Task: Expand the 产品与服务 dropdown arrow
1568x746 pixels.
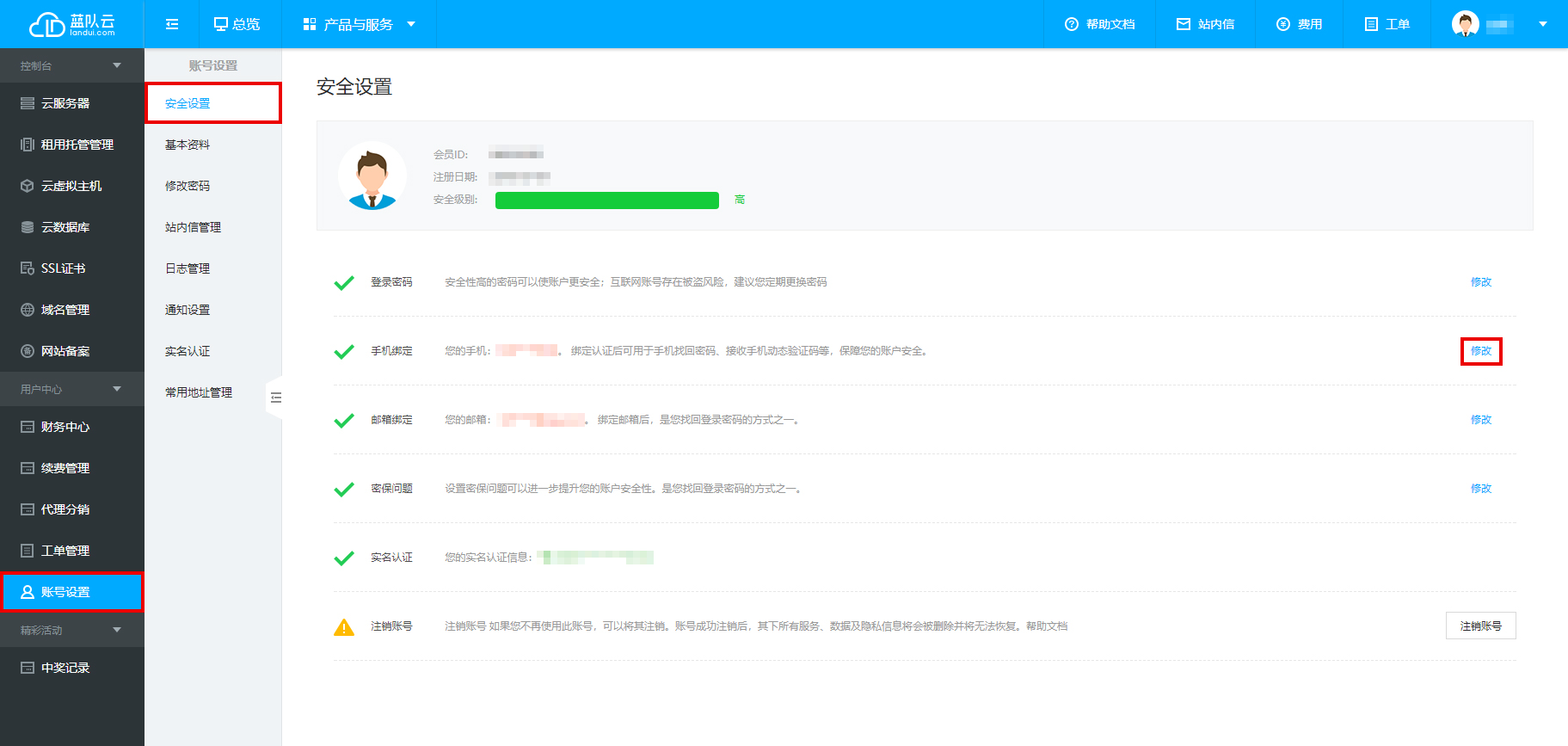Action: point(411,24)
